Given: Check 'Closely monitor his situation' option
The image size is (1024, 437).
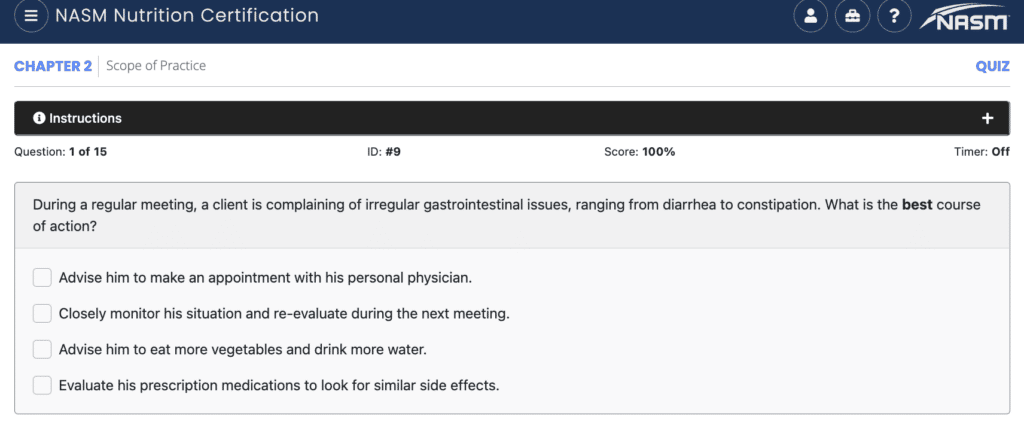Looking at the screenshot, I should tap(42, 314).
